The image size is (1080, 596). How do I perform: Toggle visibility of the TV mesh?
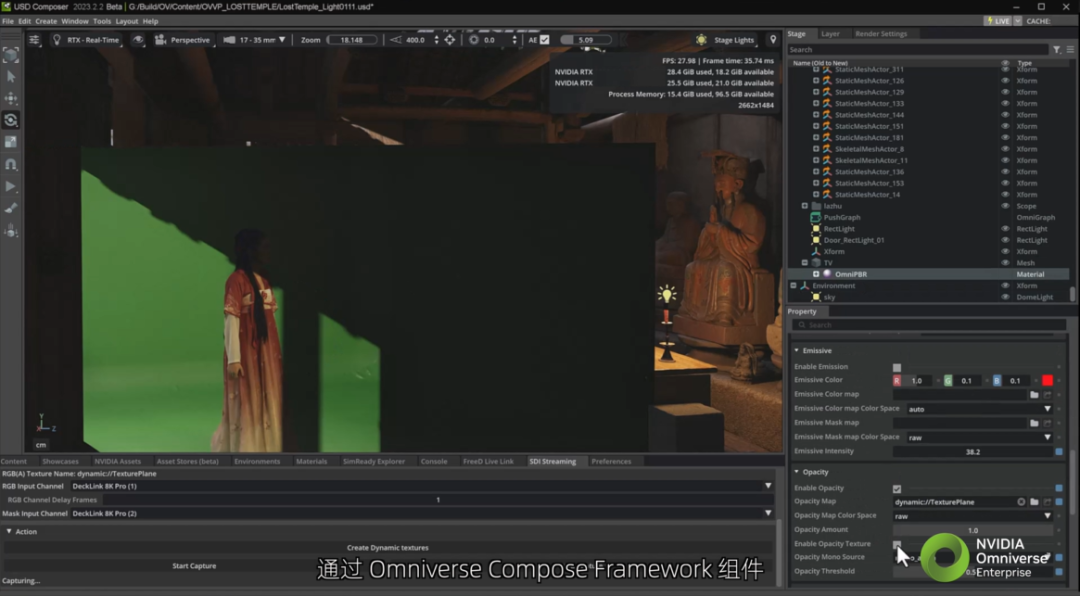[x=1005, y=263]
